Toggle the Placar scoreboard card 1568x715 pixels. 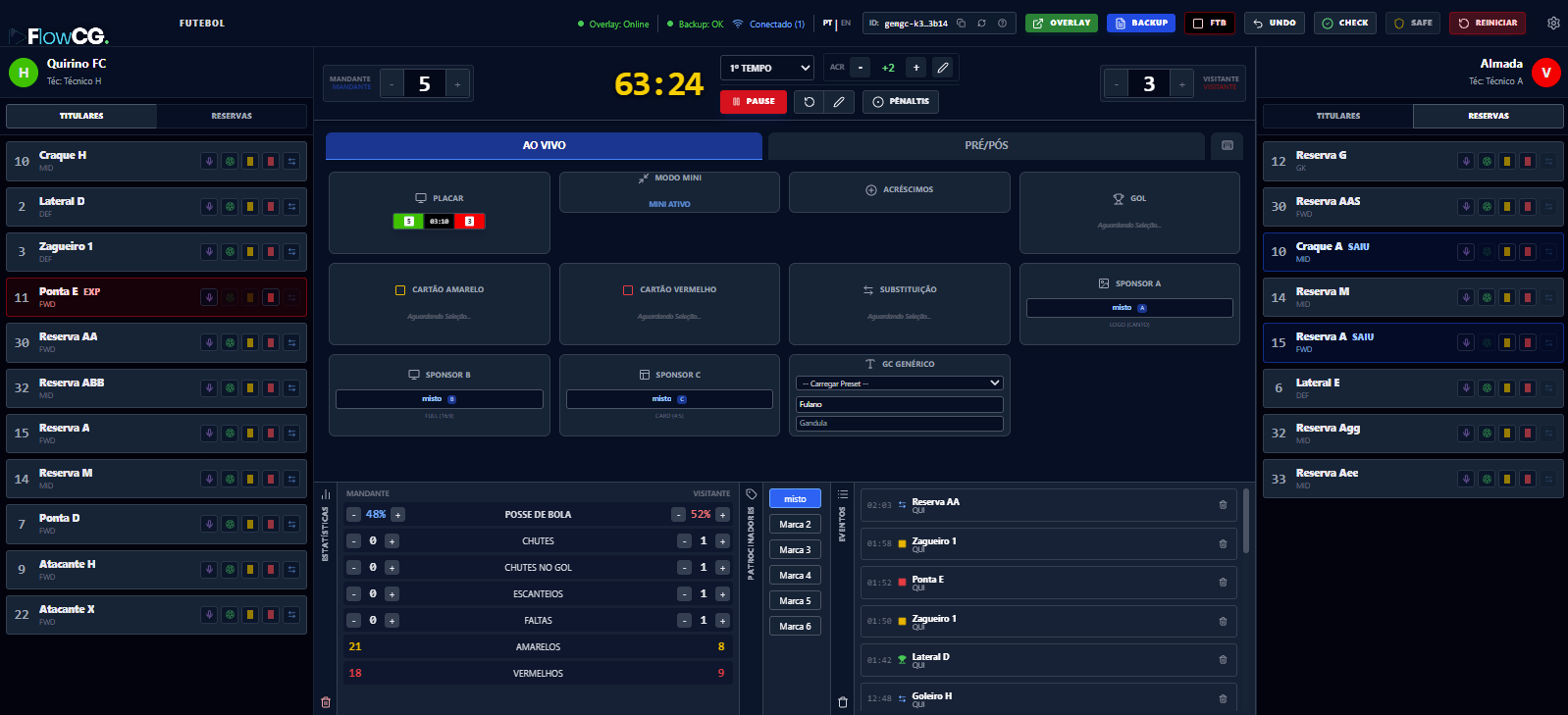[x=439, y=213]
